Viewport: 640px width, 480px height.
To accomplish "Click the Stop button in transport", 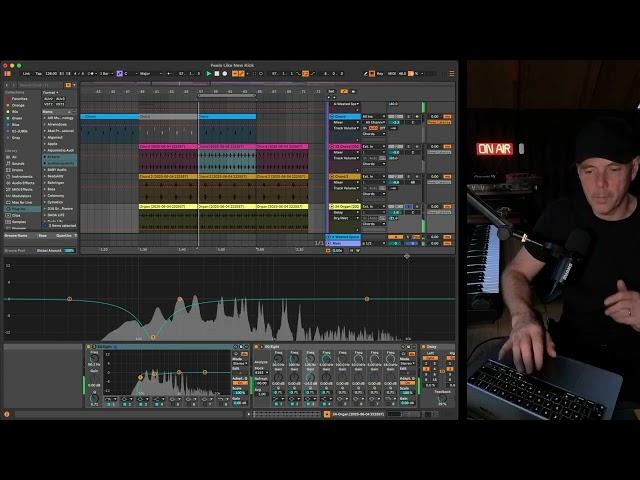I will tap(217, 73).
